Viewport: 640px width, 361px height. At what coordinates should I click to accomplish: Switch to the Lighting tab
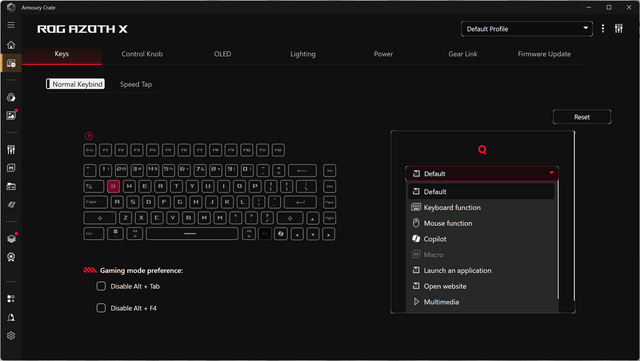click(303, 54)
